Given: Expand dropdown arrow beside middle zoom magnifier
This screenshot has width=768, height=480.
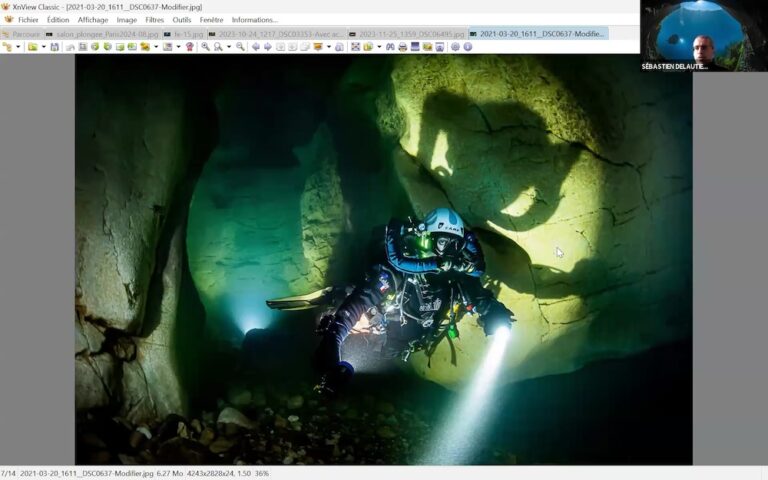Looking at the screenshot, I should point(229,47).
